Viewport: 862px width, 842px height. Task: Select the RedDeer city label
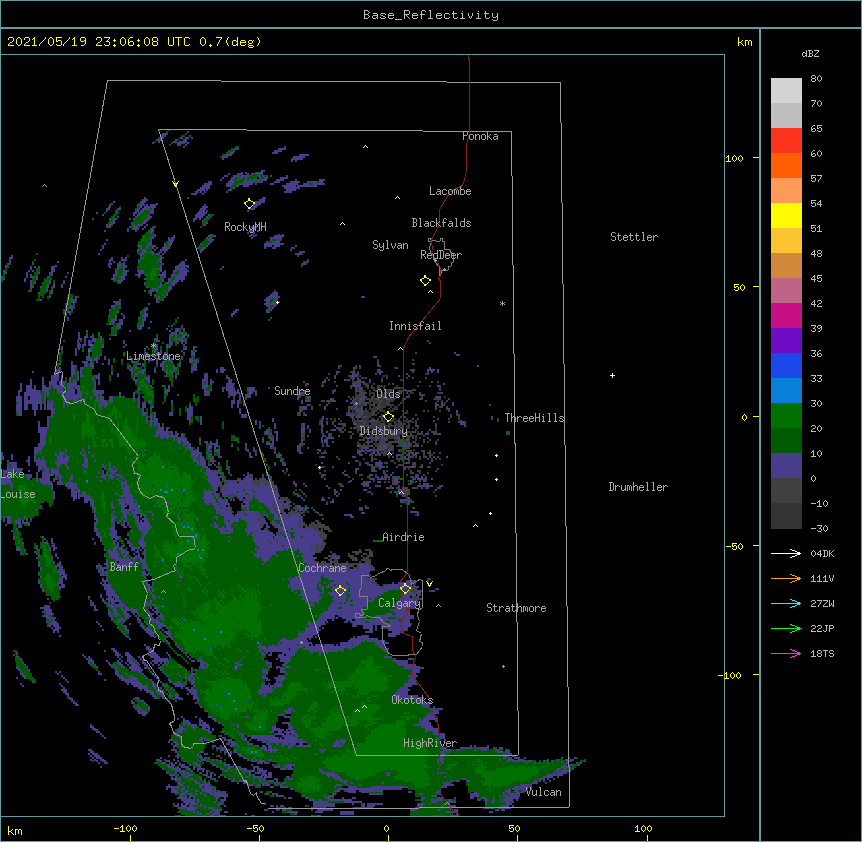tap(441, 255)
